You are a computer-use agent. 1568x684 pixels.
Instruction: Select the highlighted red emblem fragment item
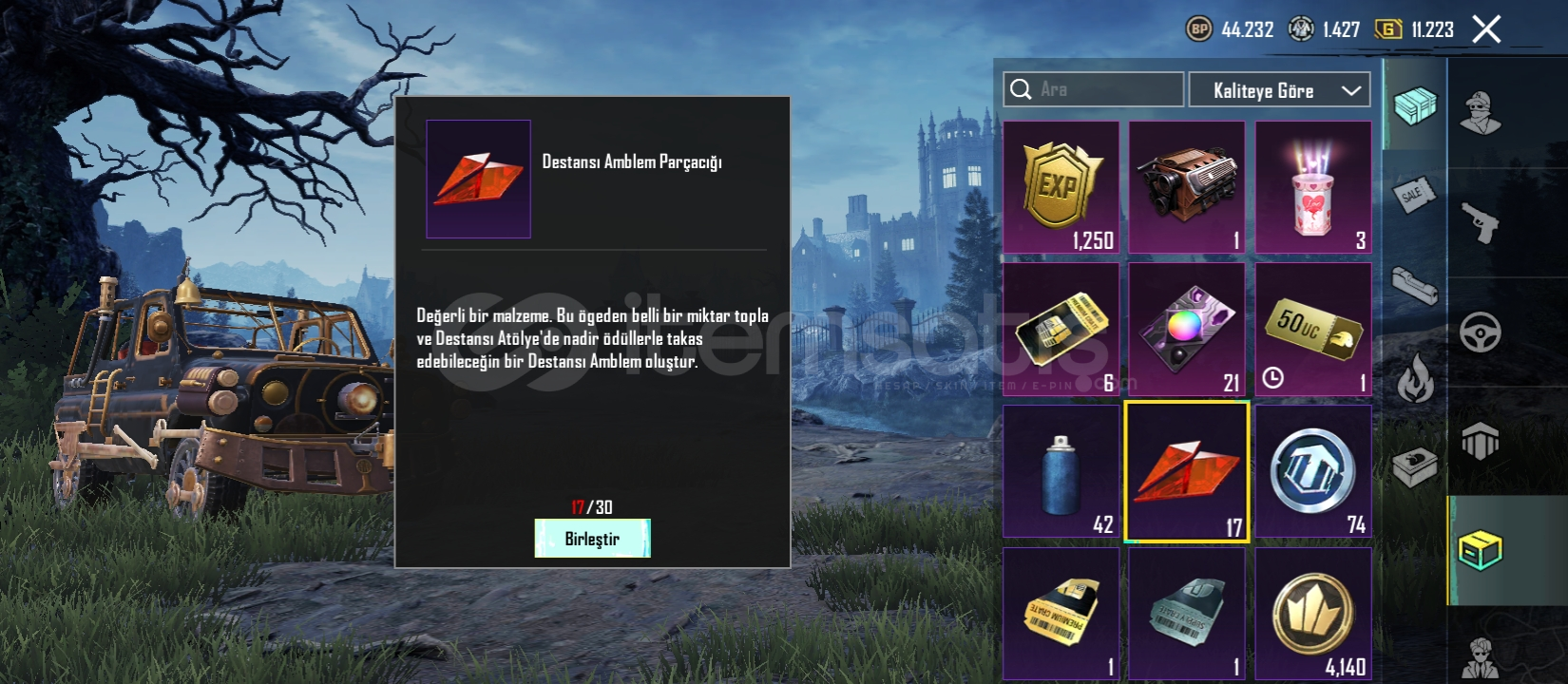pyautogui.click(x=1187, y=471)
